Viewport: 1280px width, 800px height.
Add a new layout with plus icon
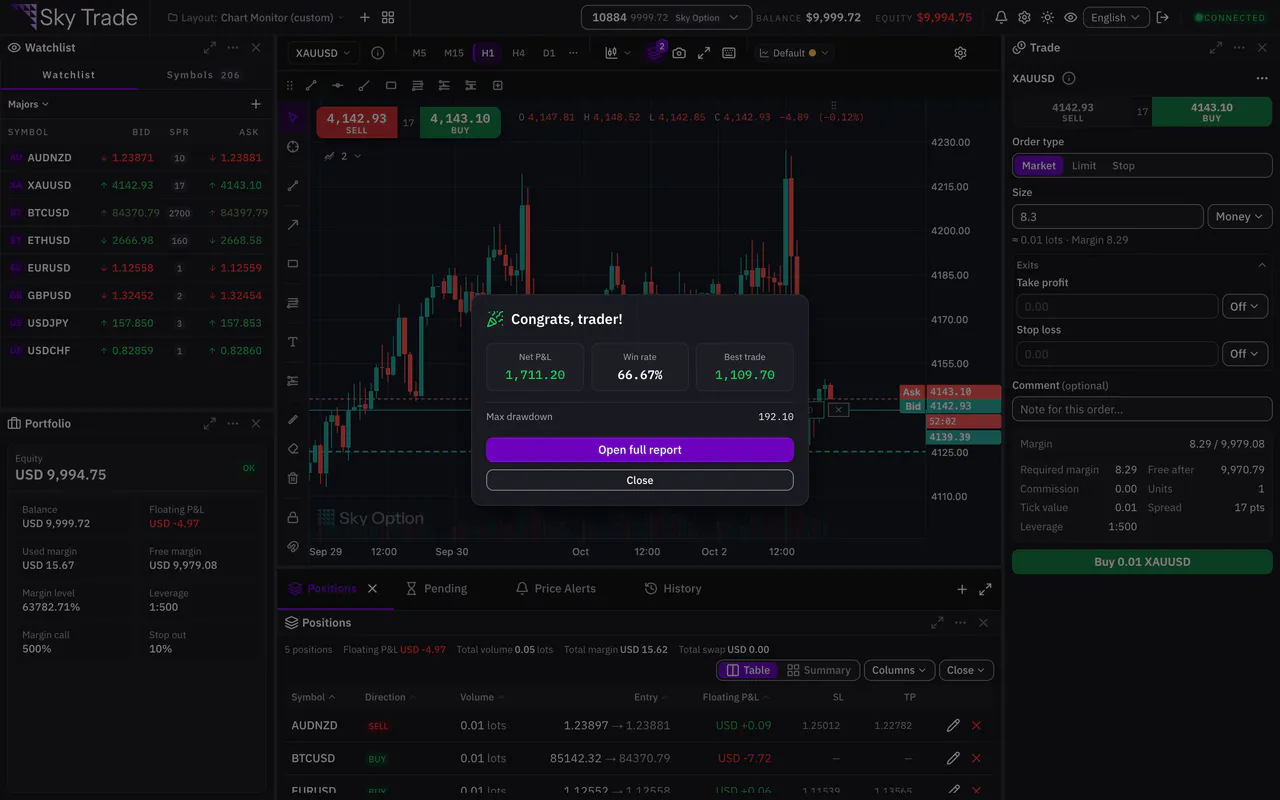pyautogui.click(x=364, y=17)
